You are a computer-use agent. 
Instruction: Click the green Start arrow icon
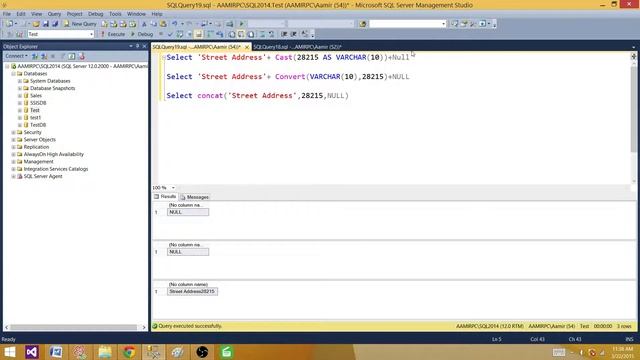(241, 24)
